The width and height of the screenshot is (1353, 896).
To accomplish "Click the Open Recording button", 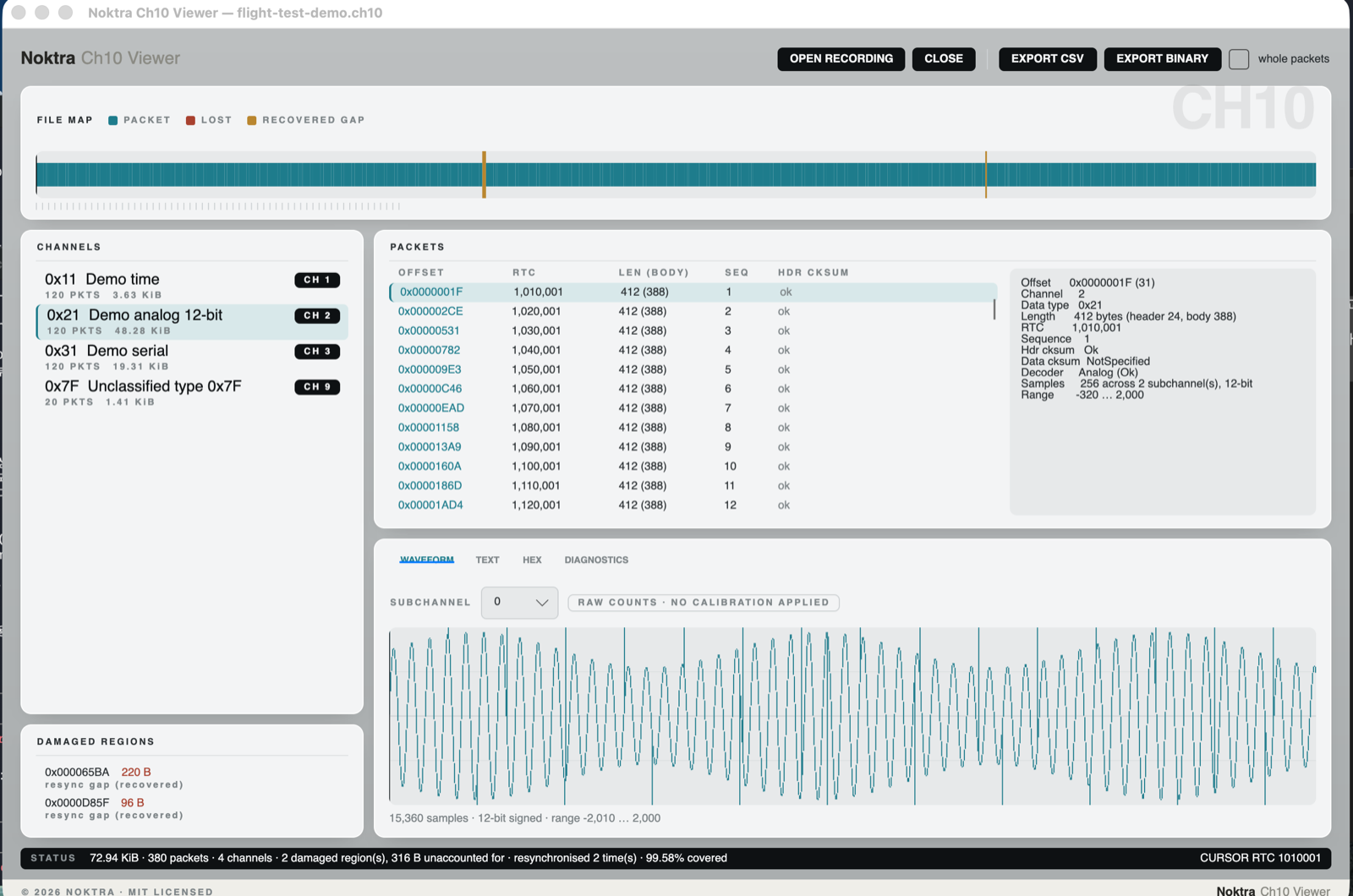I will [841, 58].
